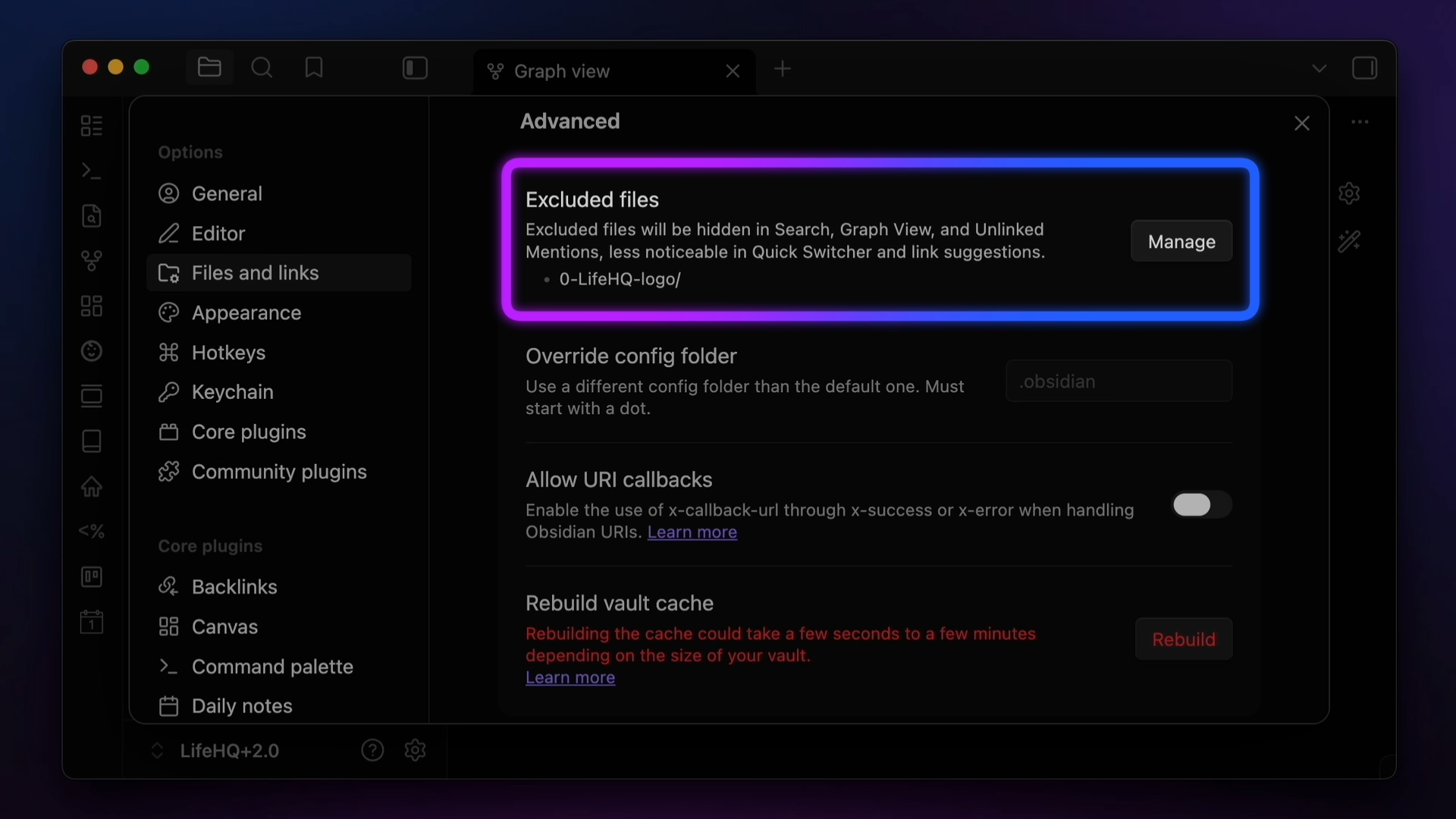Open graph view icon in left ribbon
The image size is (1456, 819).
tap(92, 261)
